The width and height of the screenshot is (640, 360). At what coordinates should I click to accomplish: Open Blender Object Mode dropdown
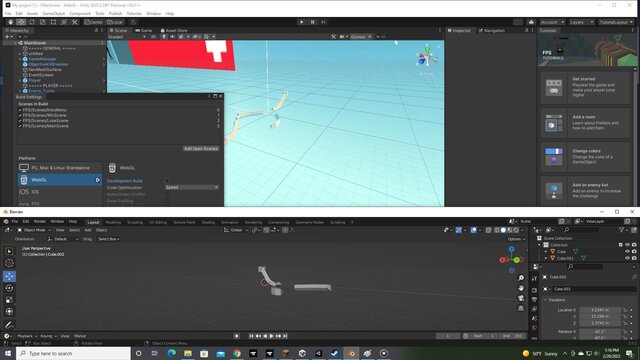coord(33,230)
